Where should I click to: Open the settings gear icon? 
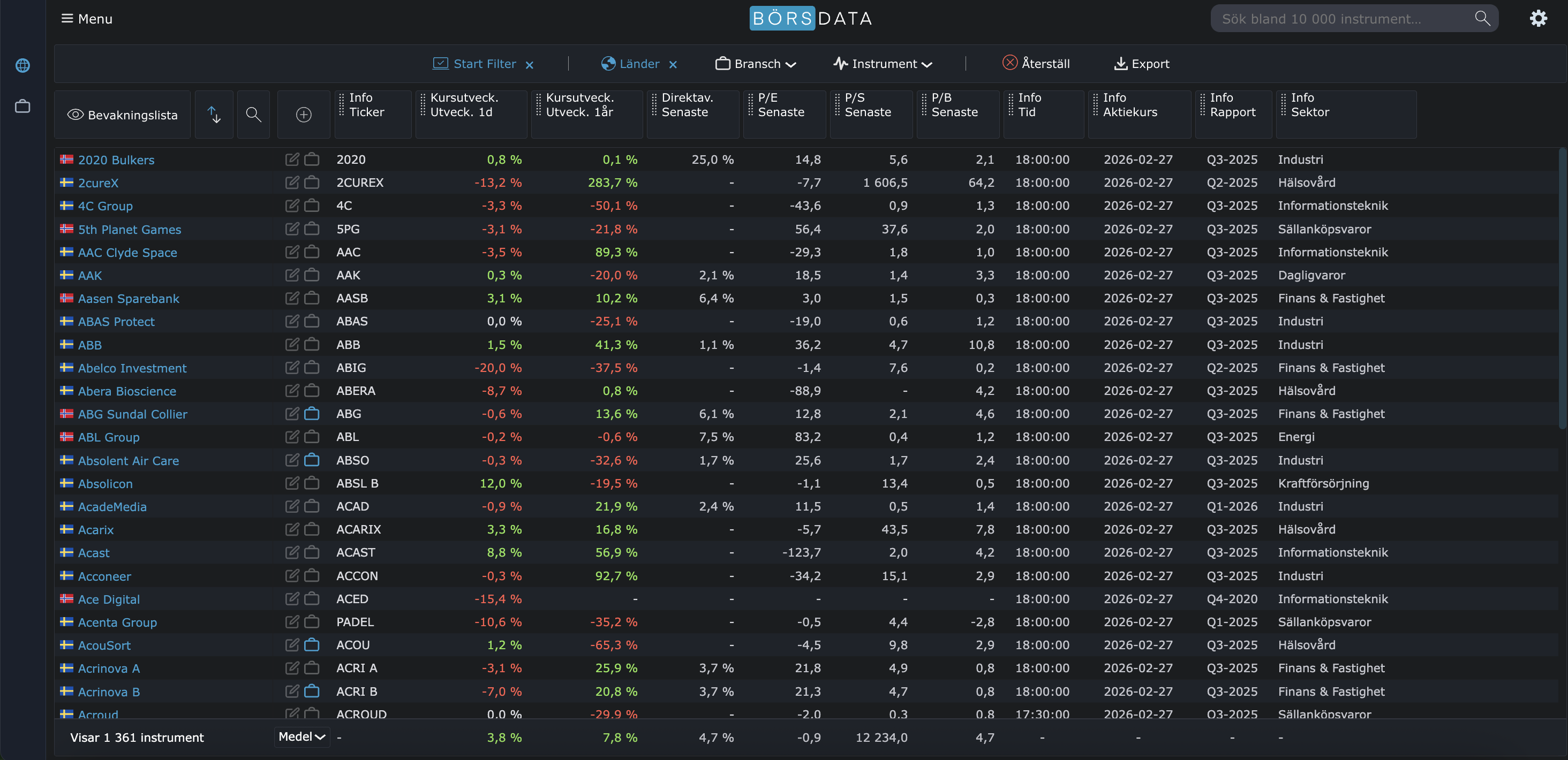1537,18
